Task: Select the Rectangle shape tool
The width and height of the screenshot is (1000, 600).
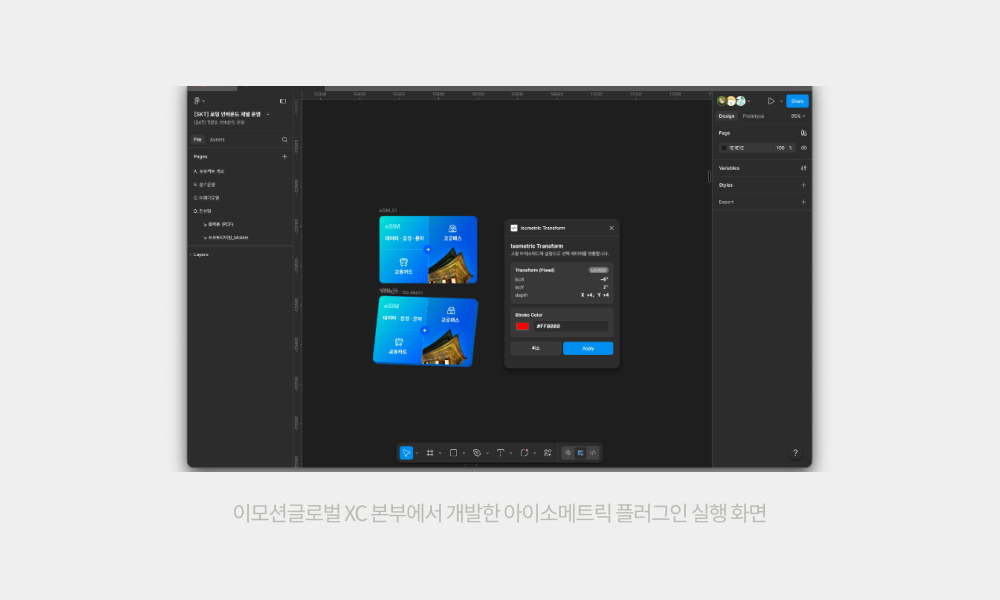Action: (x=453, y=453)
